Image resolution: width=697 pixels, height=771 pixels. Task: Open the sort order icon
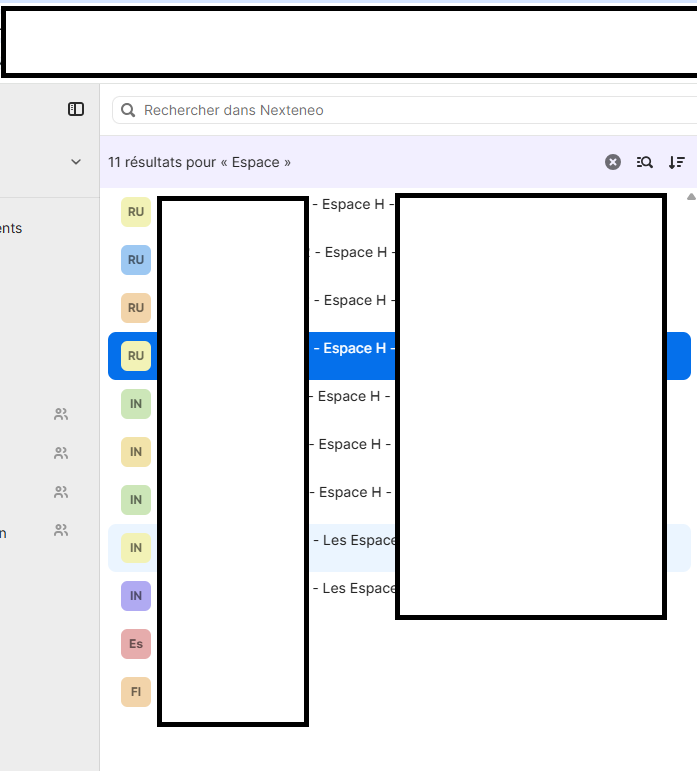click(x=677, y=162)
